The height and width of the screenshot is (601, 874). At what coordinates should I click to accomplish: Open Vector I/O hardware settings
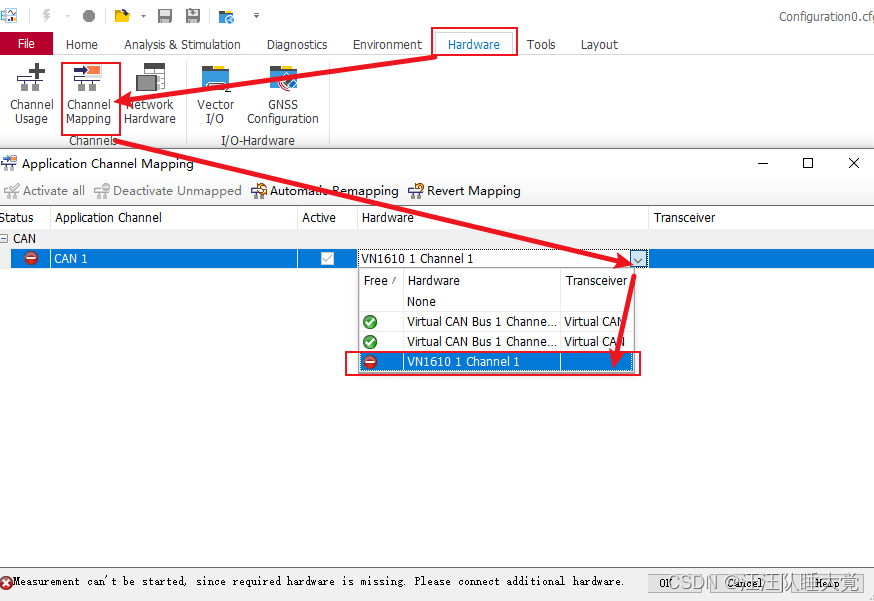(x=215, y=95)
